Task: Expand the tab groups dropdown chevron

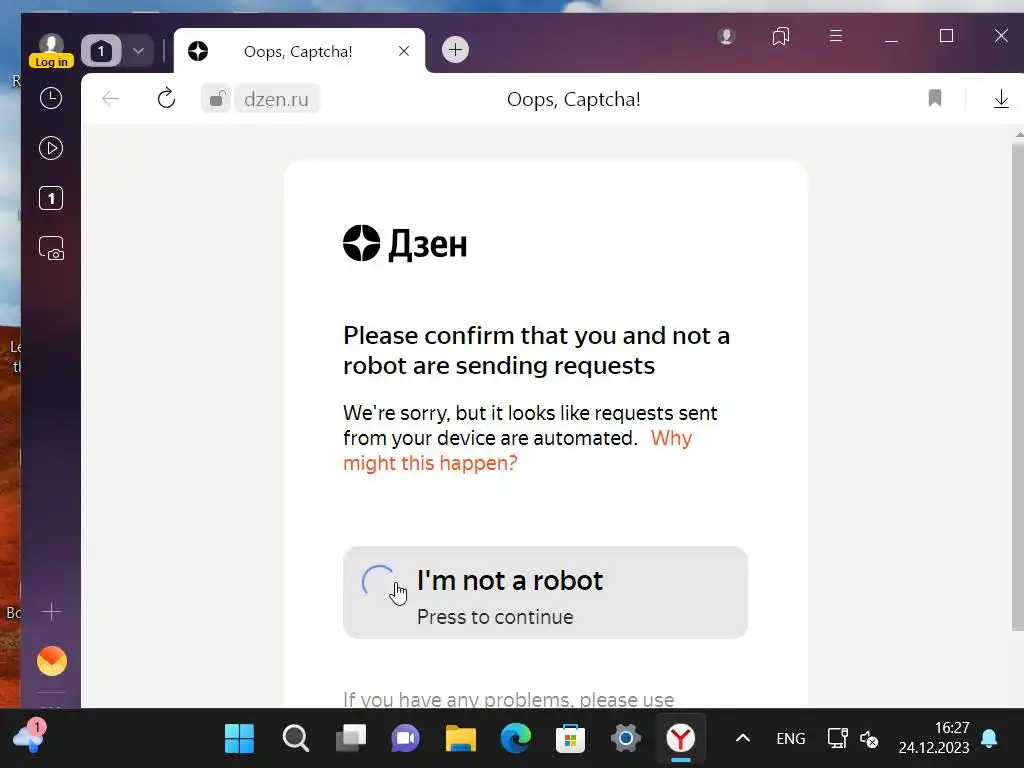Action: (x=138, y=51)
